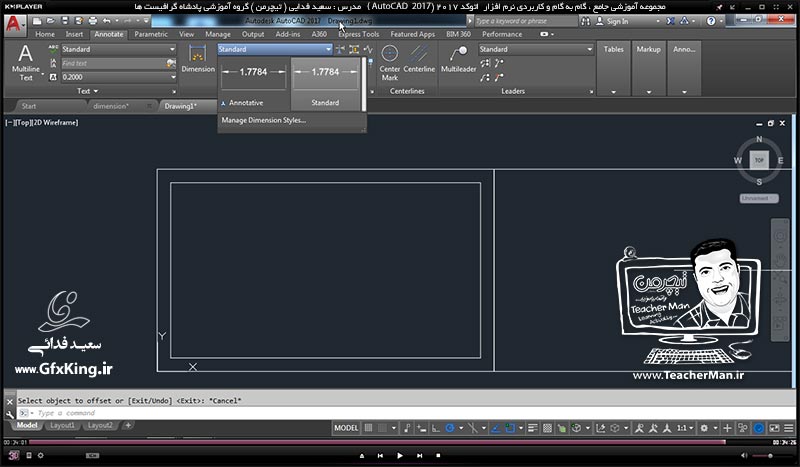The width and height of the screenshot is (800, 467).
Task: Click the MODEL button in status bar
Action: pos(346,428)
